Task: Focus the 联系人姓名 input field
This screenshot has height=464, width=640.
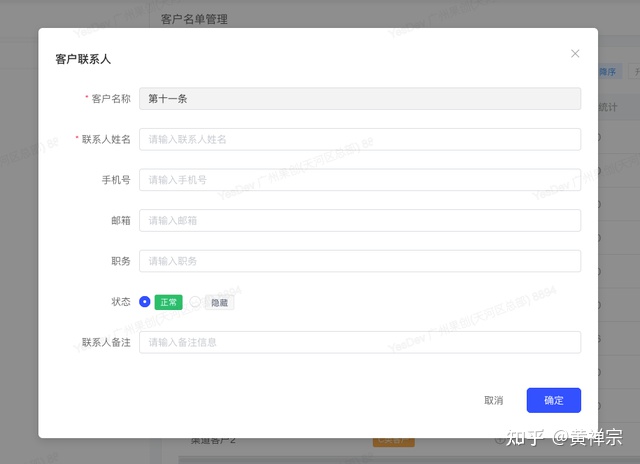Action: click(360, 139)
